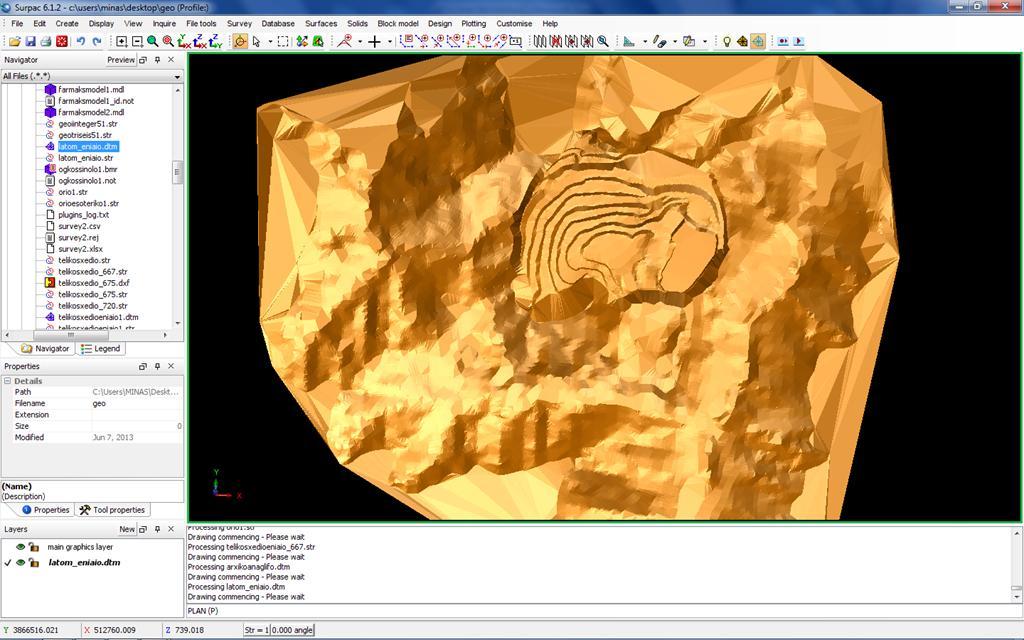Open the dropdown beside the pencil eraser icon
This screenshot has width=1024, height=640.
pos(675,42)
